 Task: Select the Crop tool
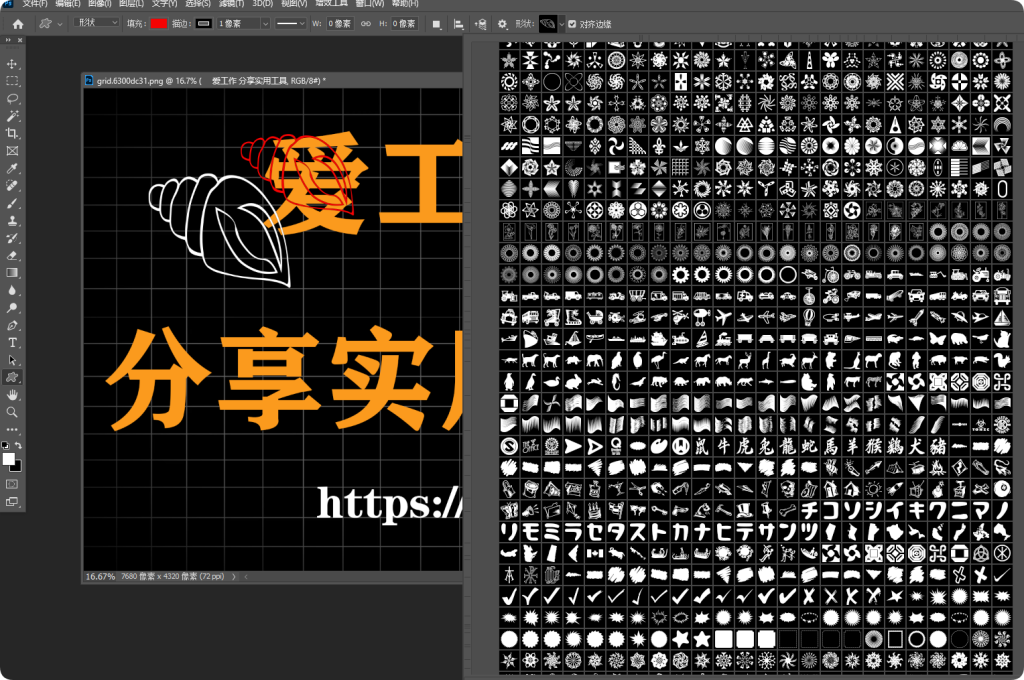(x=13, y=133)
